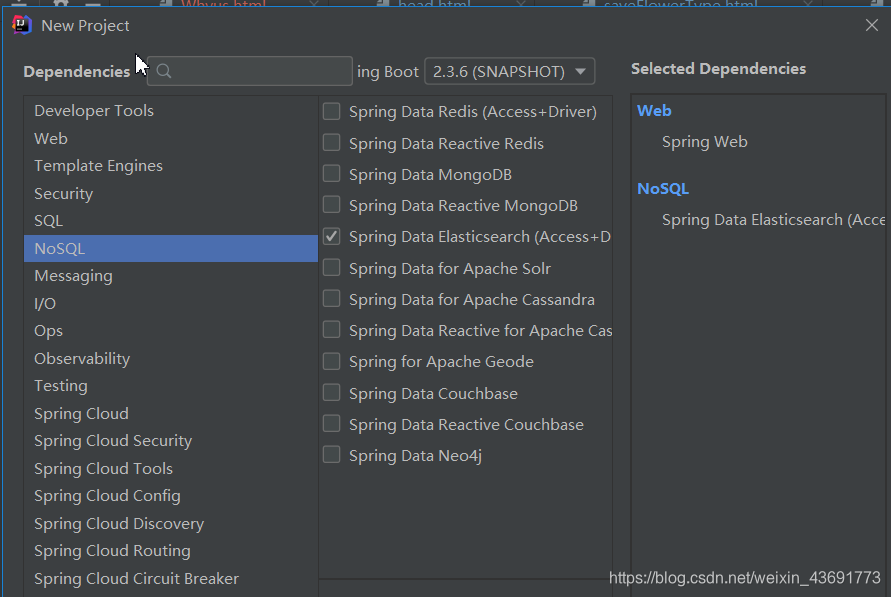Select Spring Cloud category

pyautogui.click(x=170, y=414)
